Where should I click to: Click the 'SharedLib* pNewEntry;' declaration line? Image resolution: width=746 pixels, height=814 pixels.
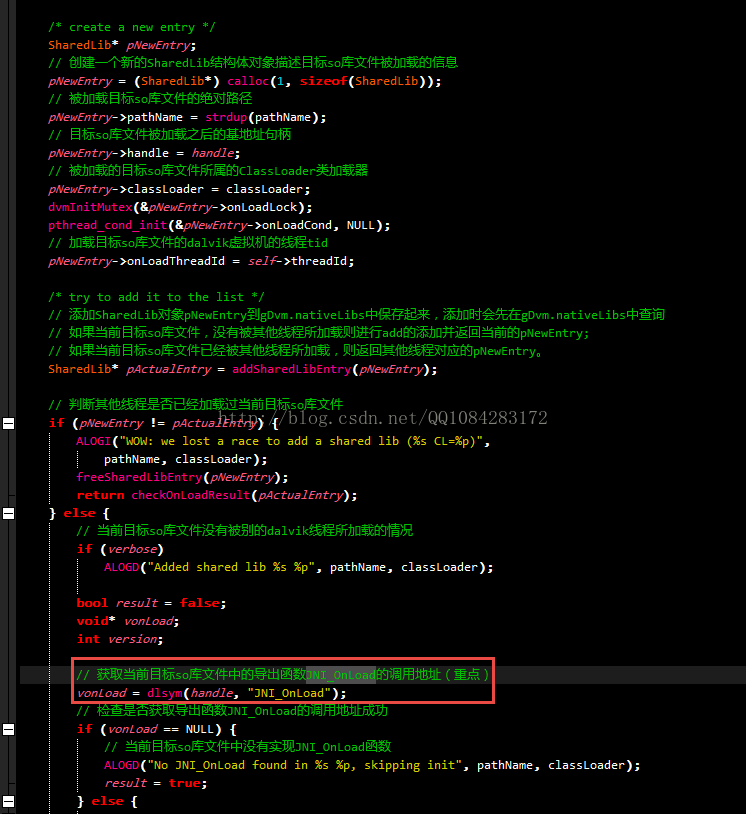(122, 45)
